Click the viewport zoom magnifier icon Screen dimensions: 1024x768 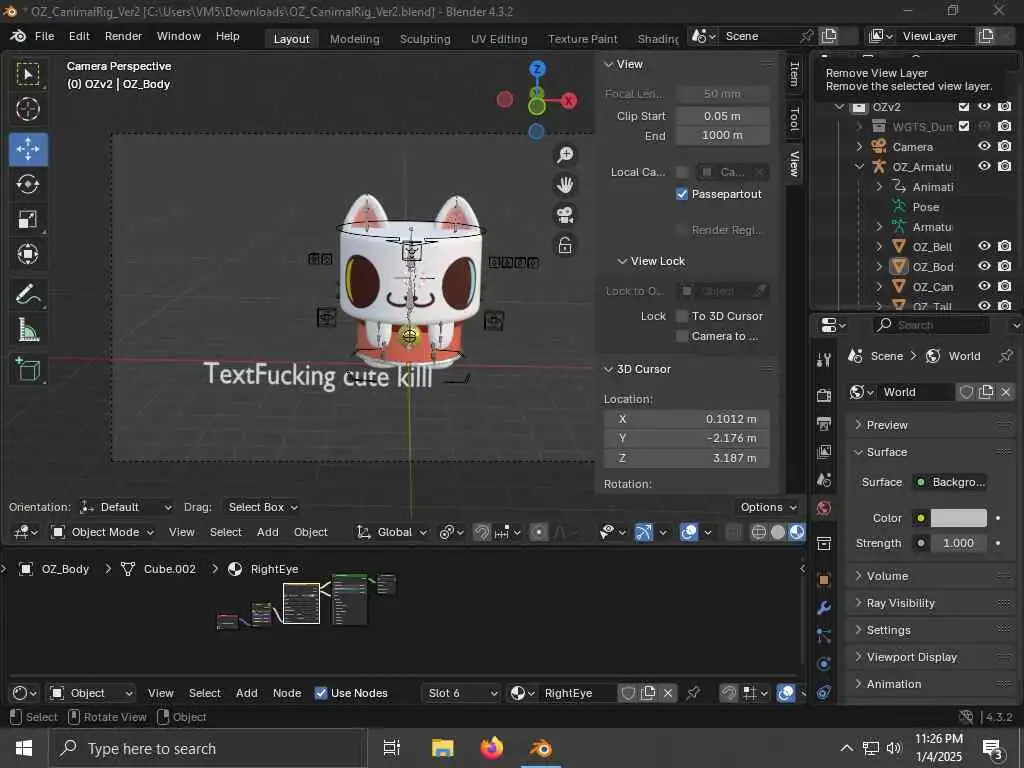pos(565,155)
